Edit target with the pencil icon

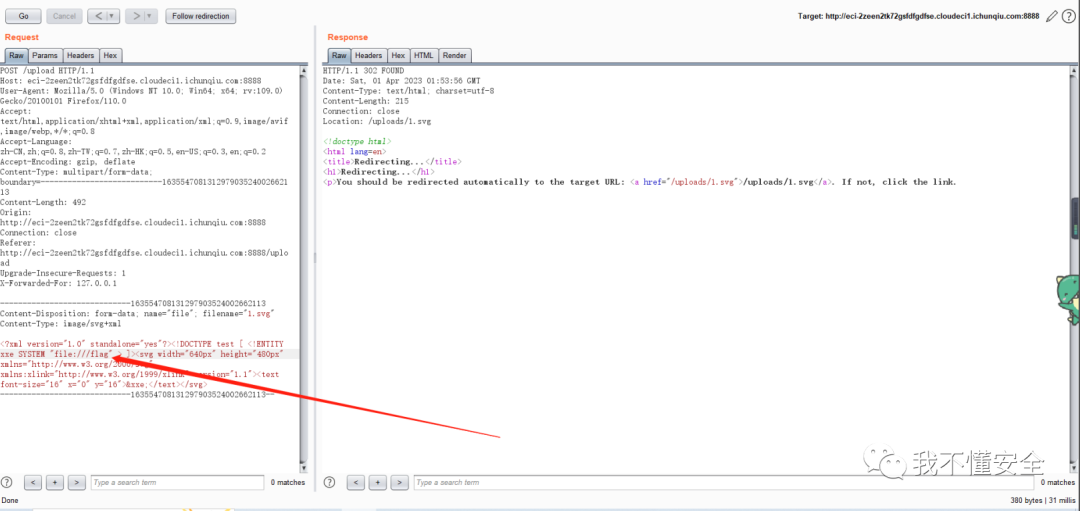tap(1051, 17)
